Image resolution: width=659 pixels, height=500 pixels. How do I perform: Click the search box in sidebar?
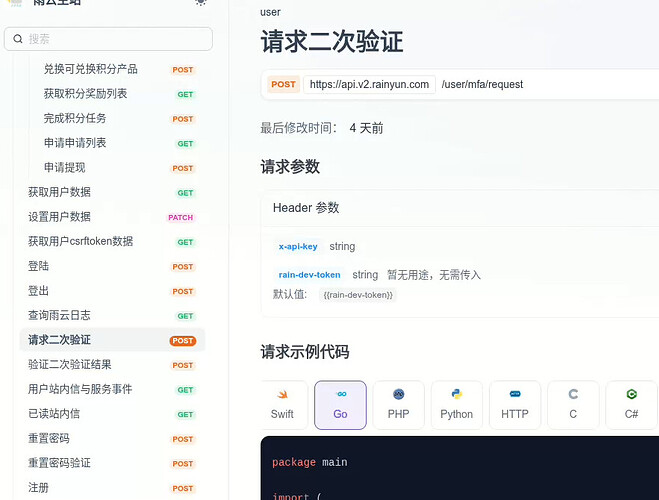click(x=108, y=39)
